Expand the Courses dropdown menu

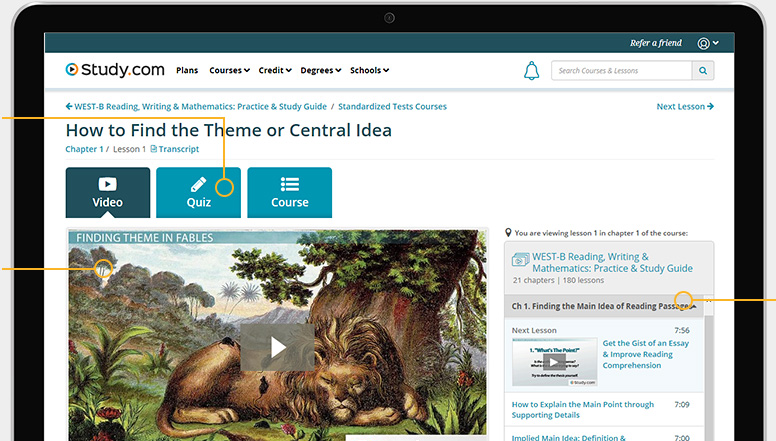(x=229, y=70)
